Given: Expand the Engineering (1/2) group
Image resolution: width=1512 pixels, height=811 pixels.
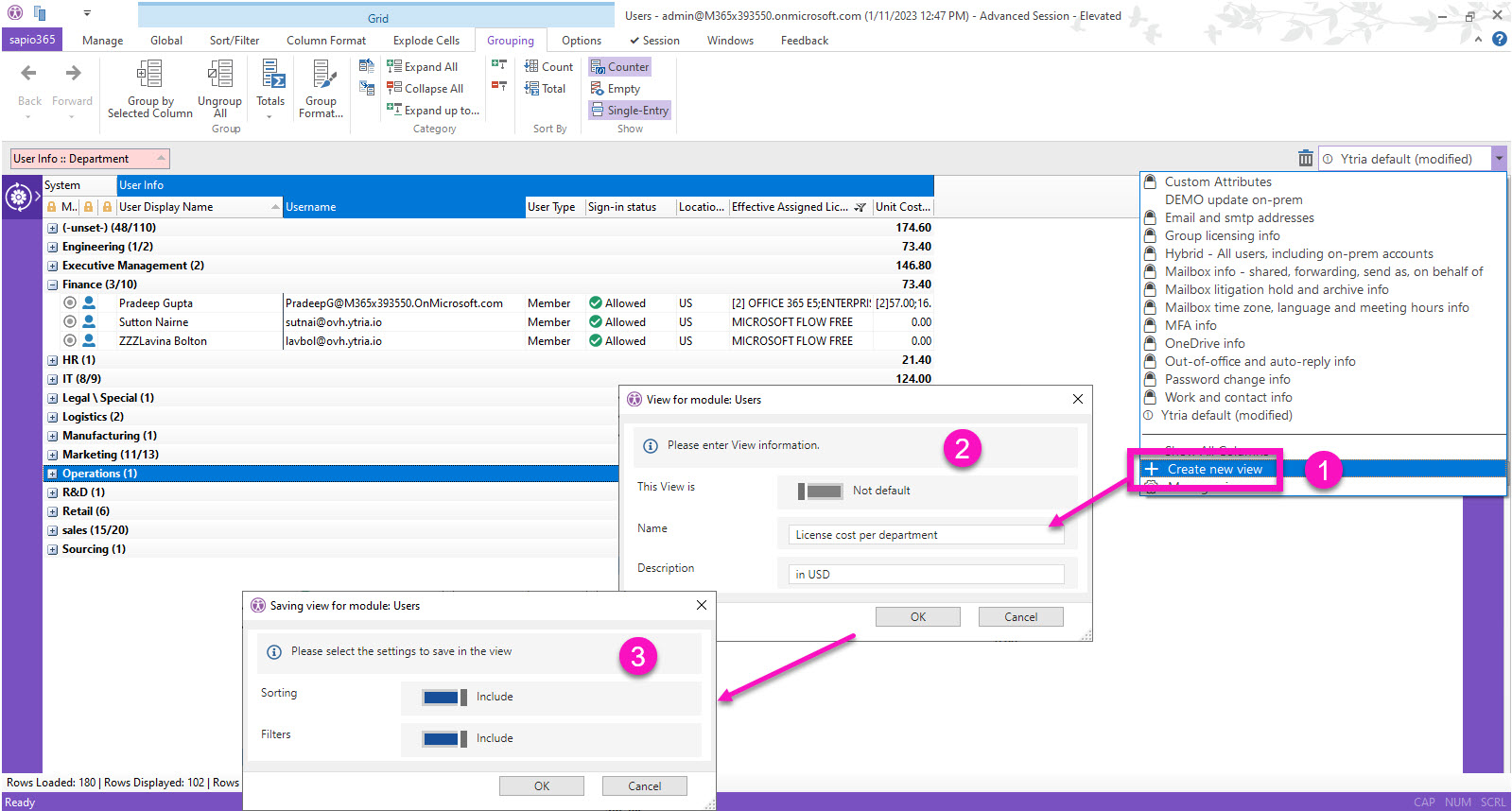Looking at the screenshot, I should point(53,247).
